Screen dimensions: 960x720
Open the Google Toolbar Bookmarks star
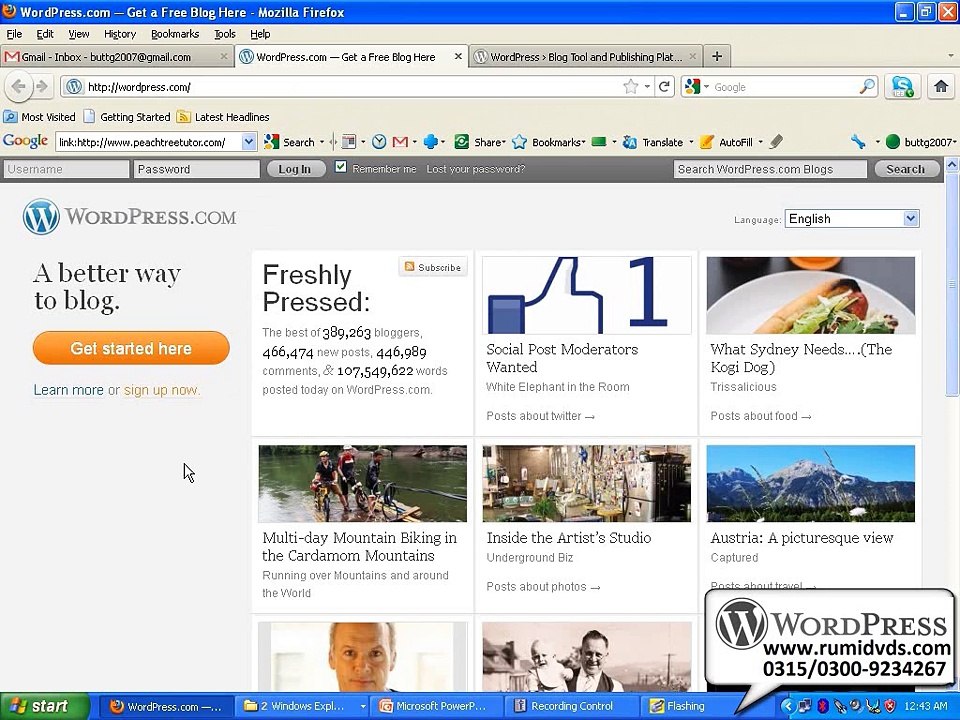(519, 142)
